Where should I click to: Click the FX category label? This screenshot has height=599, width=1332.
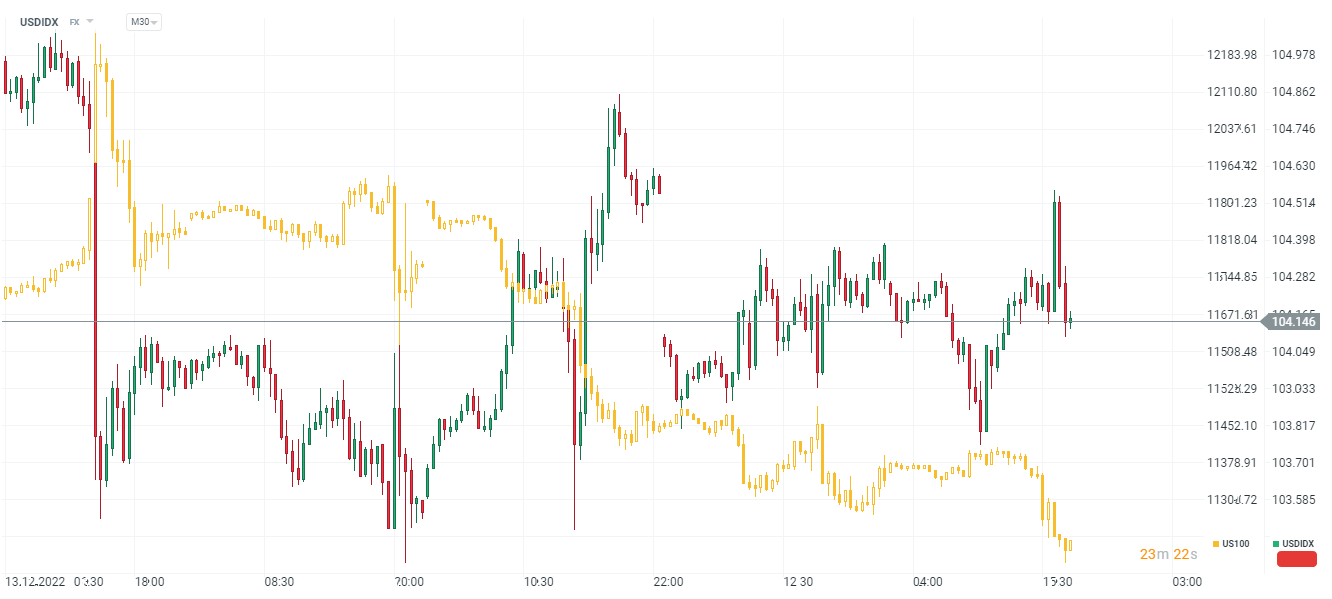(x=74, y=22)
